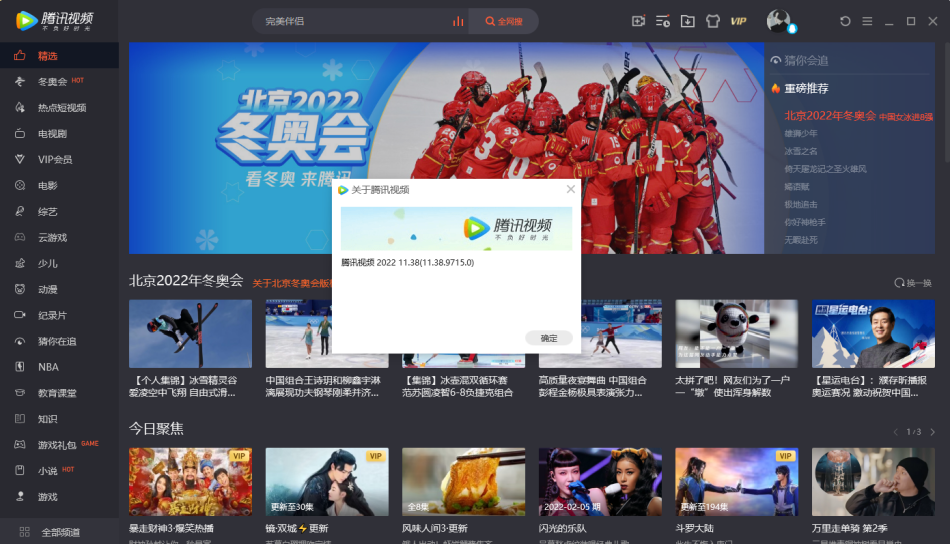
Task: Open 闪光的乐队 thumbnail
Action: click(x=600, y=482)
